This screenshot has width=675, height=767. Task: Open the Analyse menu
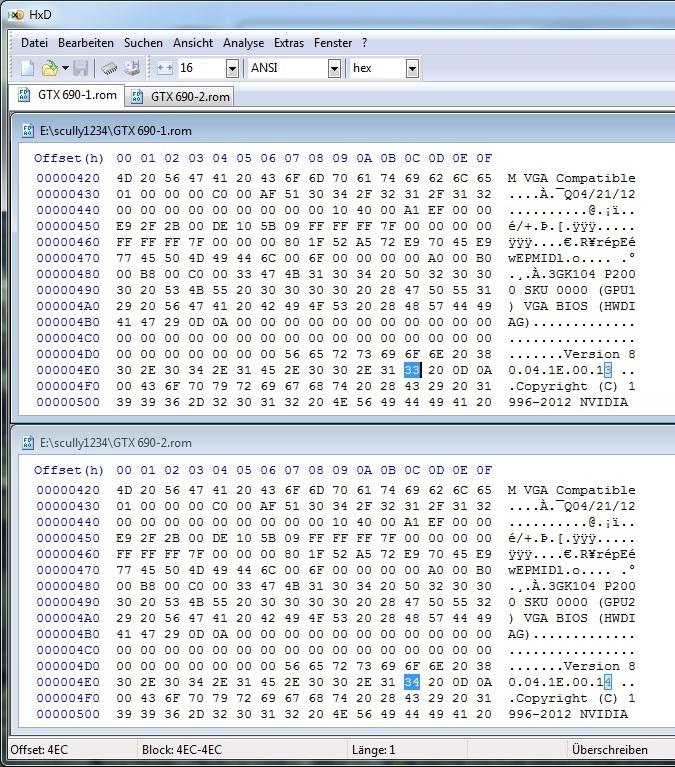pyautogui.click(x=243, y=43)
